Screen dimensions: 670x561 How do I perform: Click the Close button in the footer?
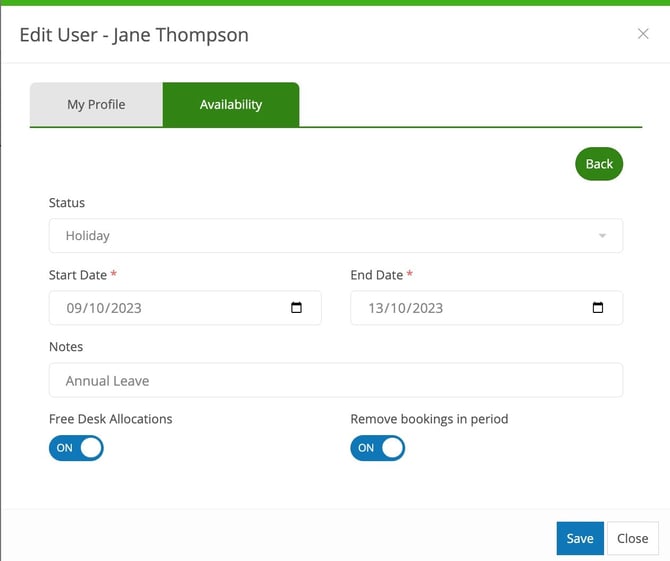tap(632, 538)
